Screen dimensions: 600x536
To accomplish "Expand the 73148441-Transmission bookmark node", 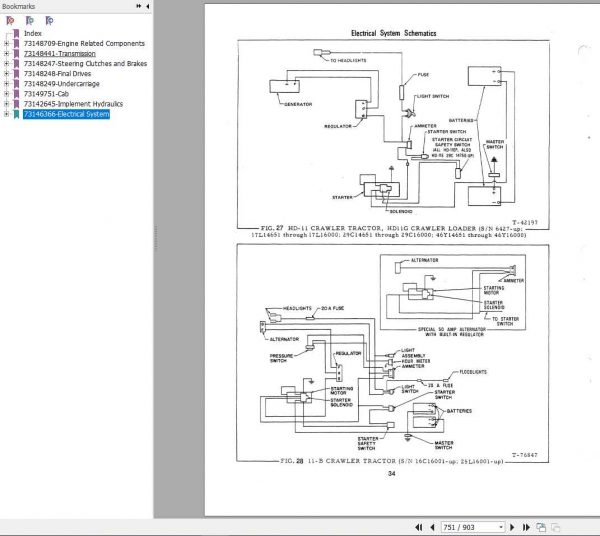I will pos(6,54).
